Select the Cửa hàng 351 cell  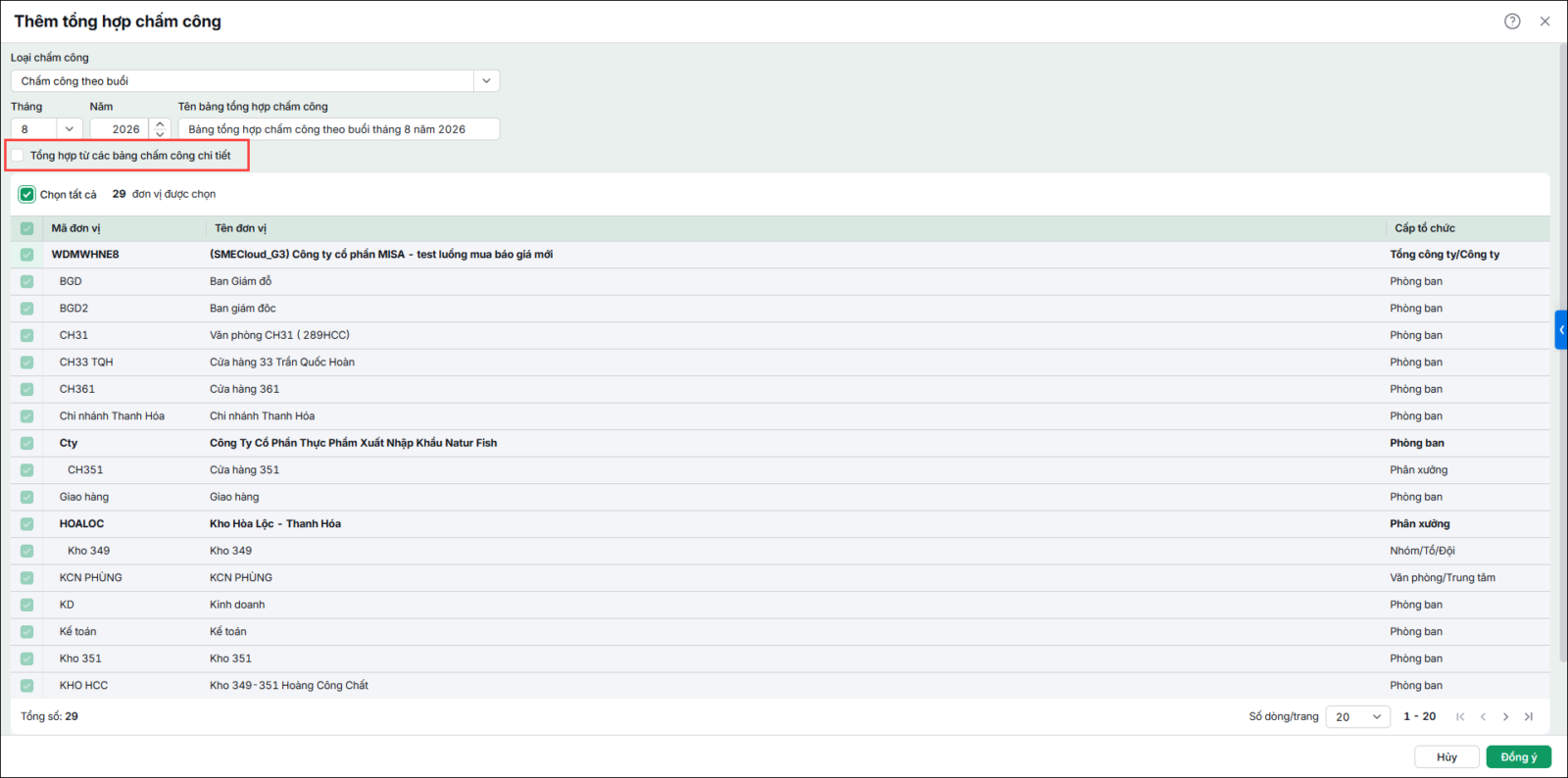pos(244,470)
